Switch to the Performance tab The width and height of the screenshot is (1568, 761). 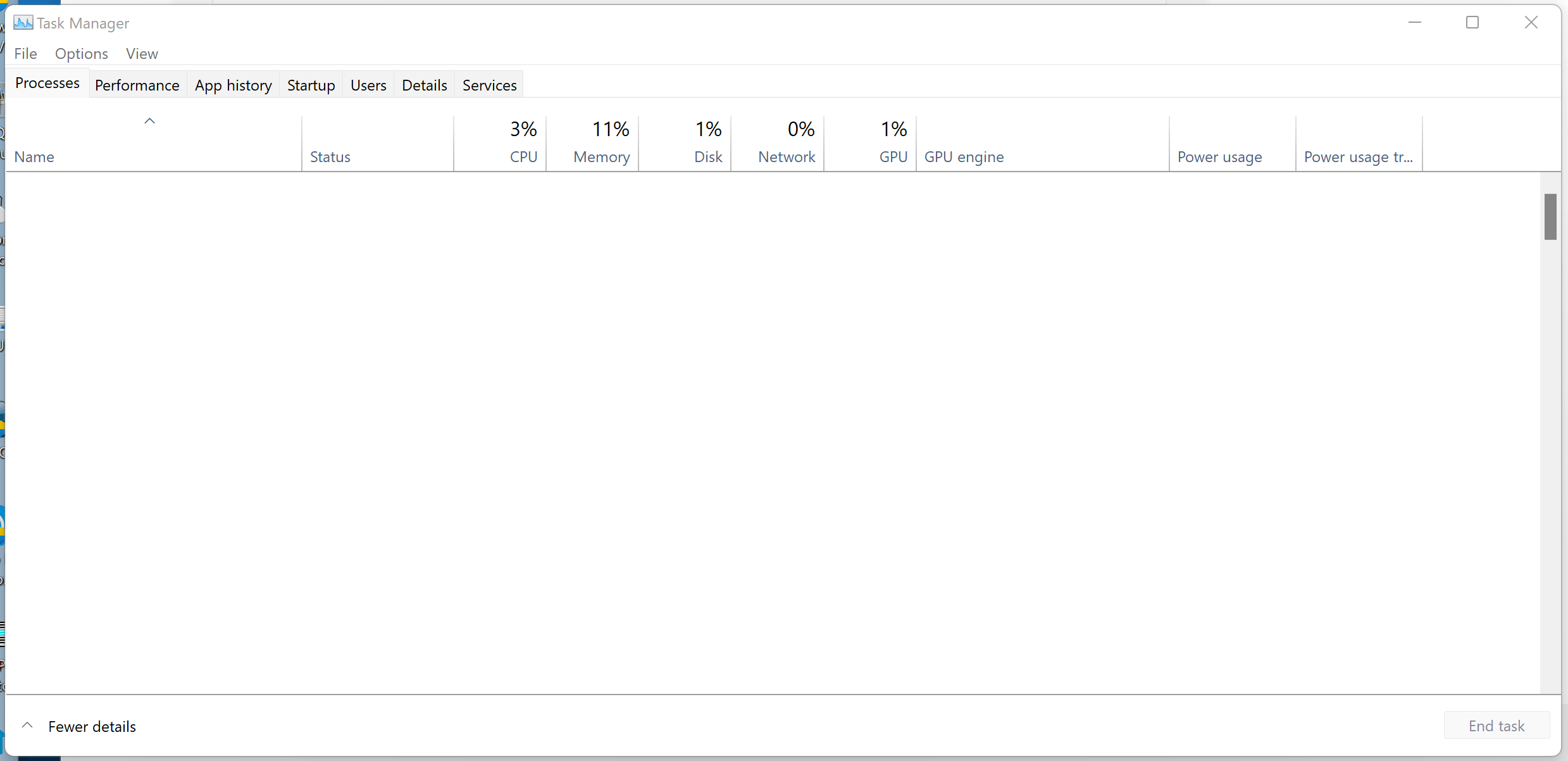137,85
